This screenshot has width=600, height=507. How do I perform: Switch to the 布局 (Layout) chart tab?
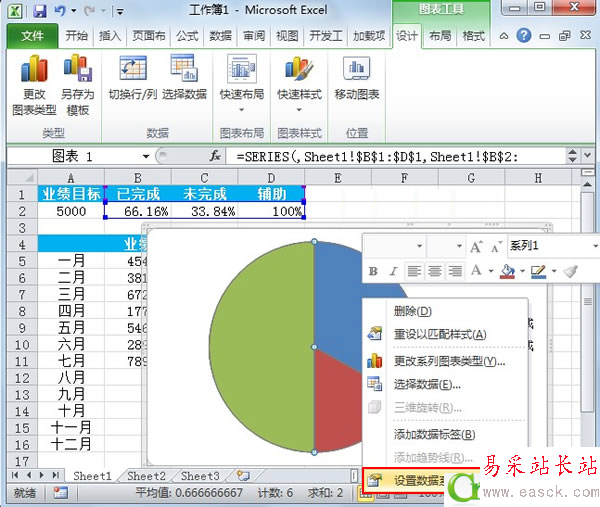coord(439,36)
